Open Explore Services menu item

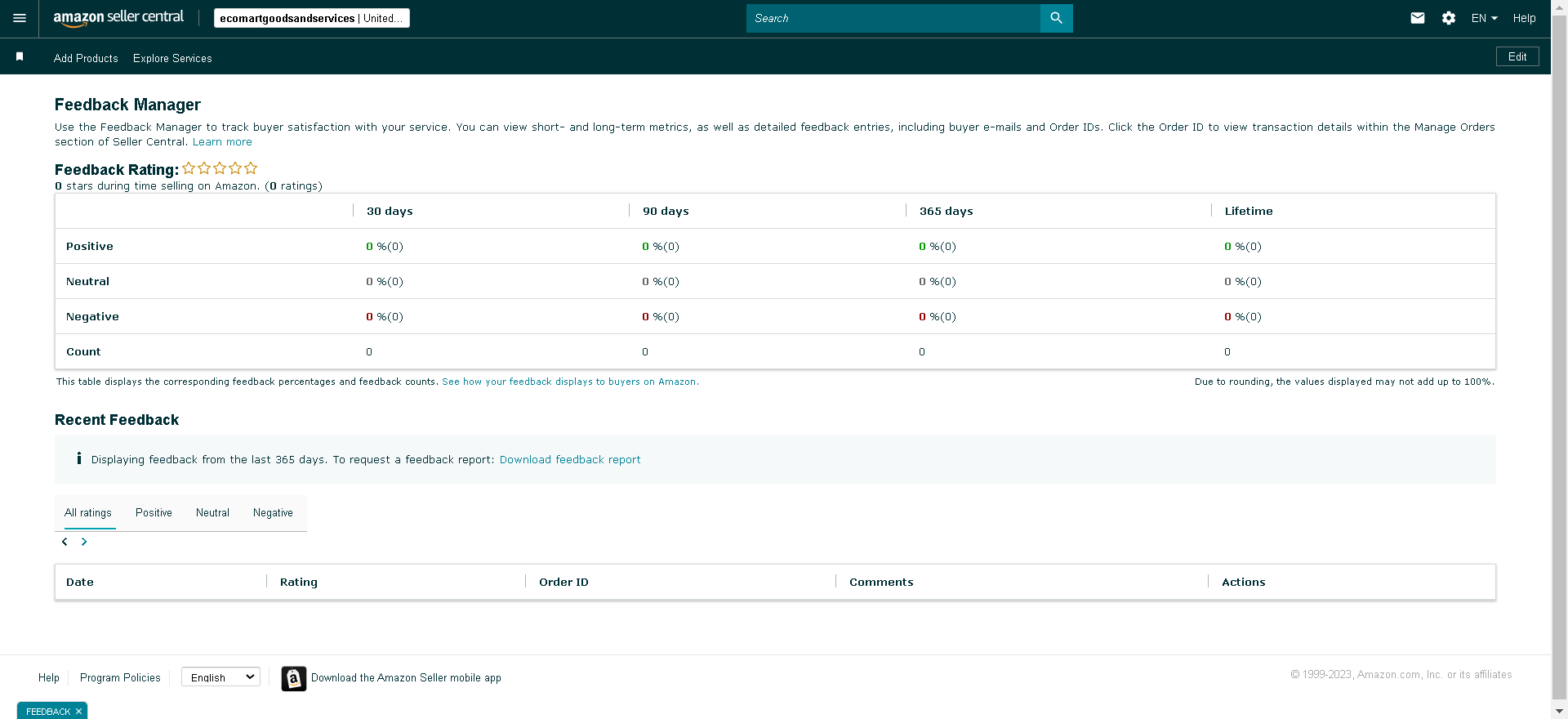coord(172,58)
